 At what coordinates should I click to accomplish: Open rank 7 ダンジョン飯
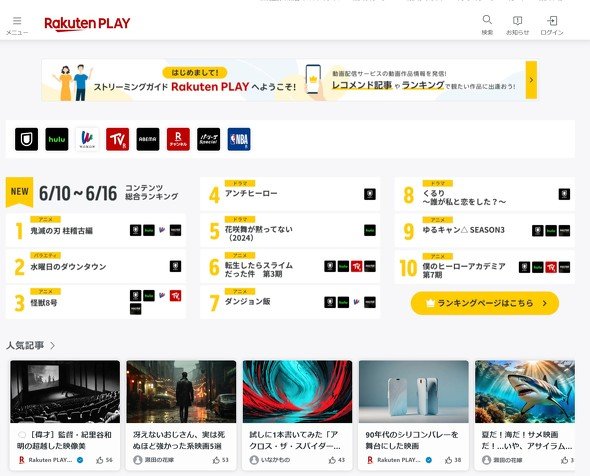[290, 302]
